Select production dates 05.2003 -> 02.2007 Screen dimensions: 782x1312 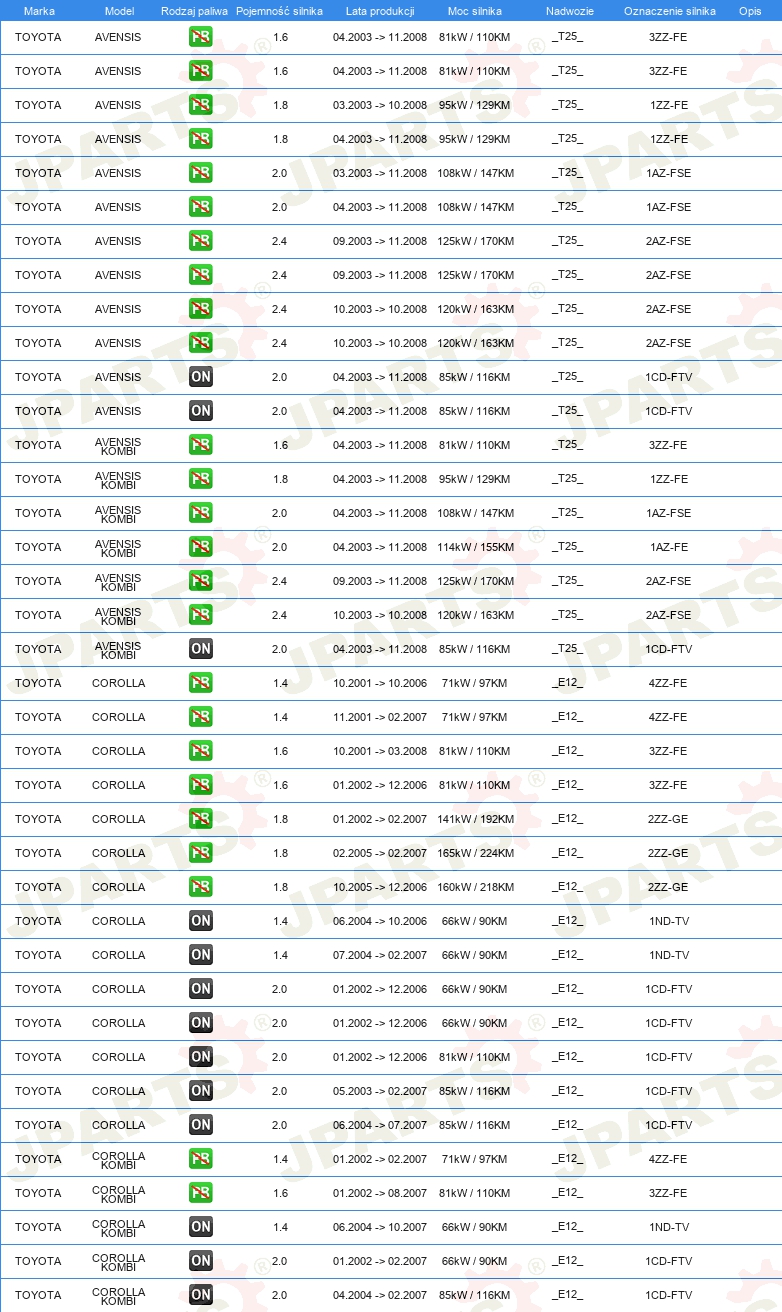[380, 1091]
